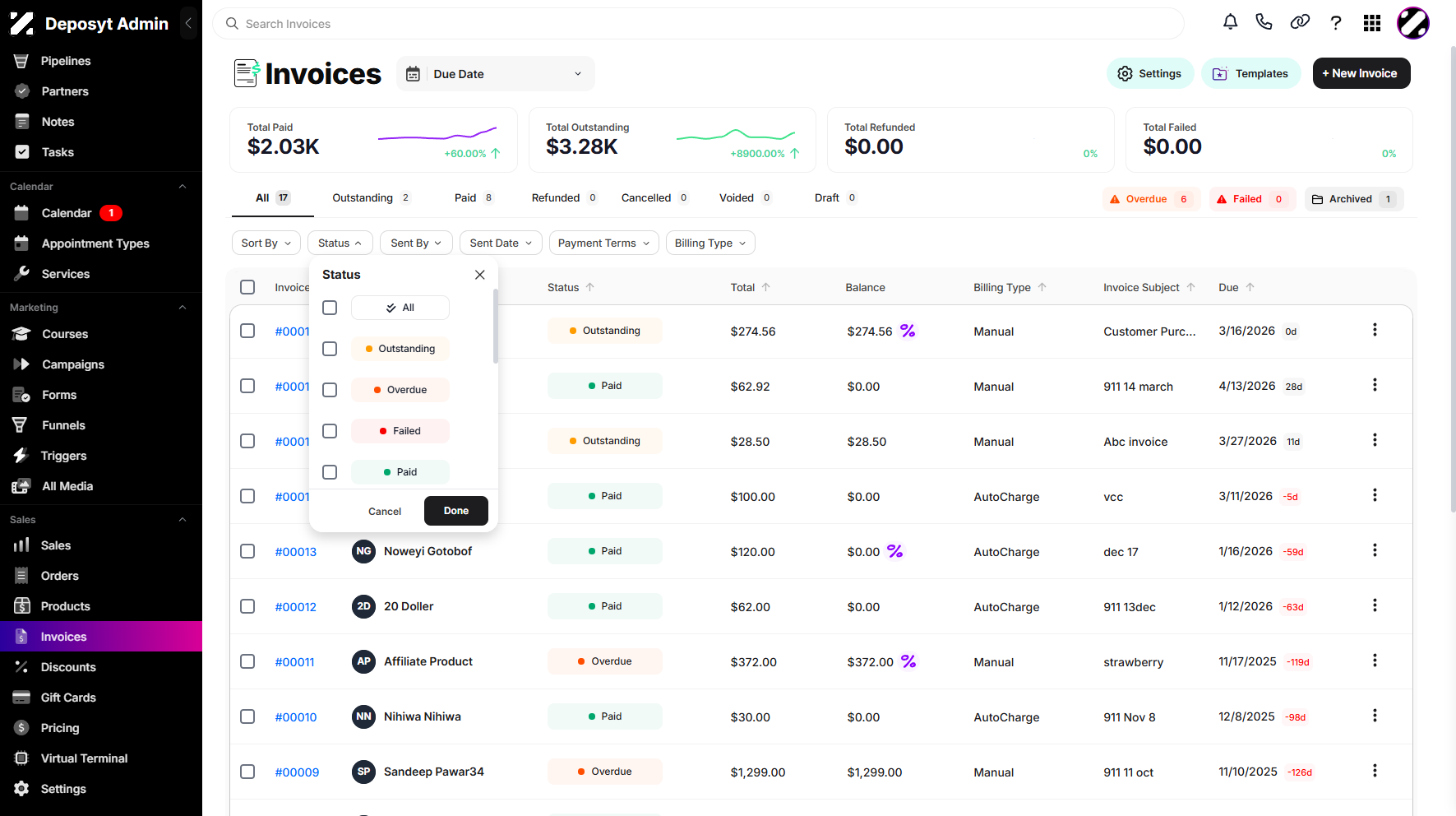Collapse sidebar with arrow near logo
This screenshot has width=1456, height=816.
(x=188, y=24)
